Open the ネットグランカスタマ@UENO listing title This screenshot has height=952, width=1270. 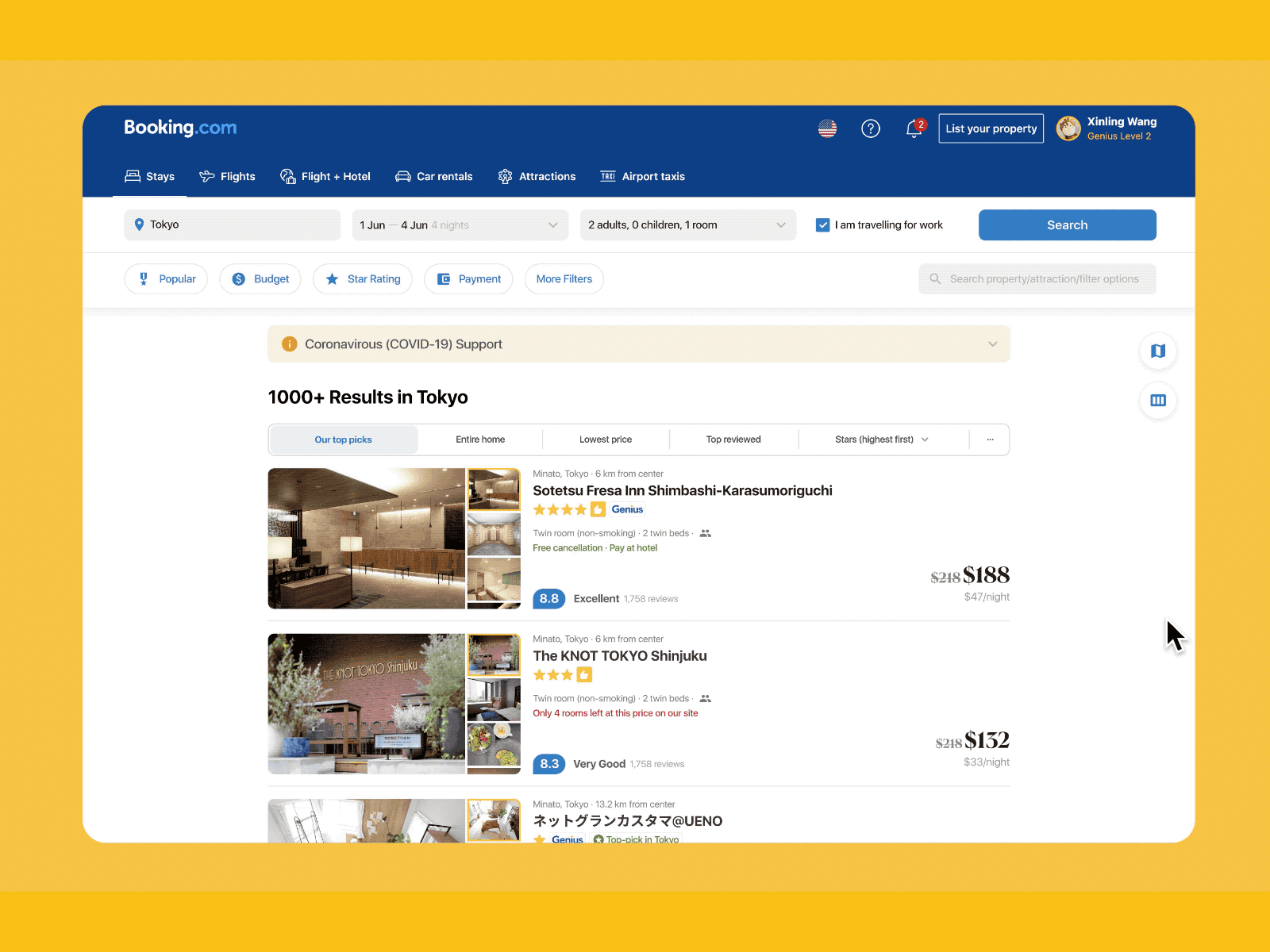click(x=628, y=821)
